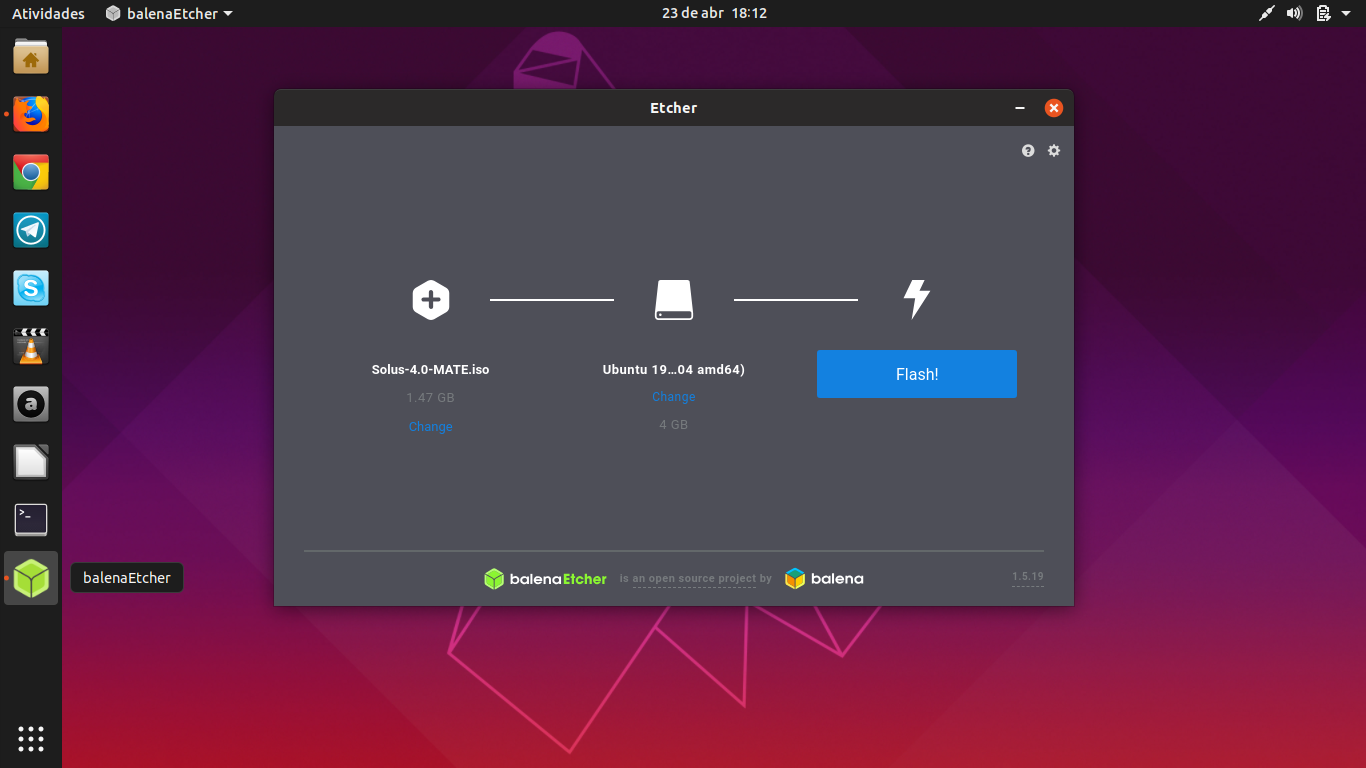Image resolution: width=1366 pixels, height=768 pixels.
Task: Click the volume speaker tray icon
Action: pos(1294,14)
